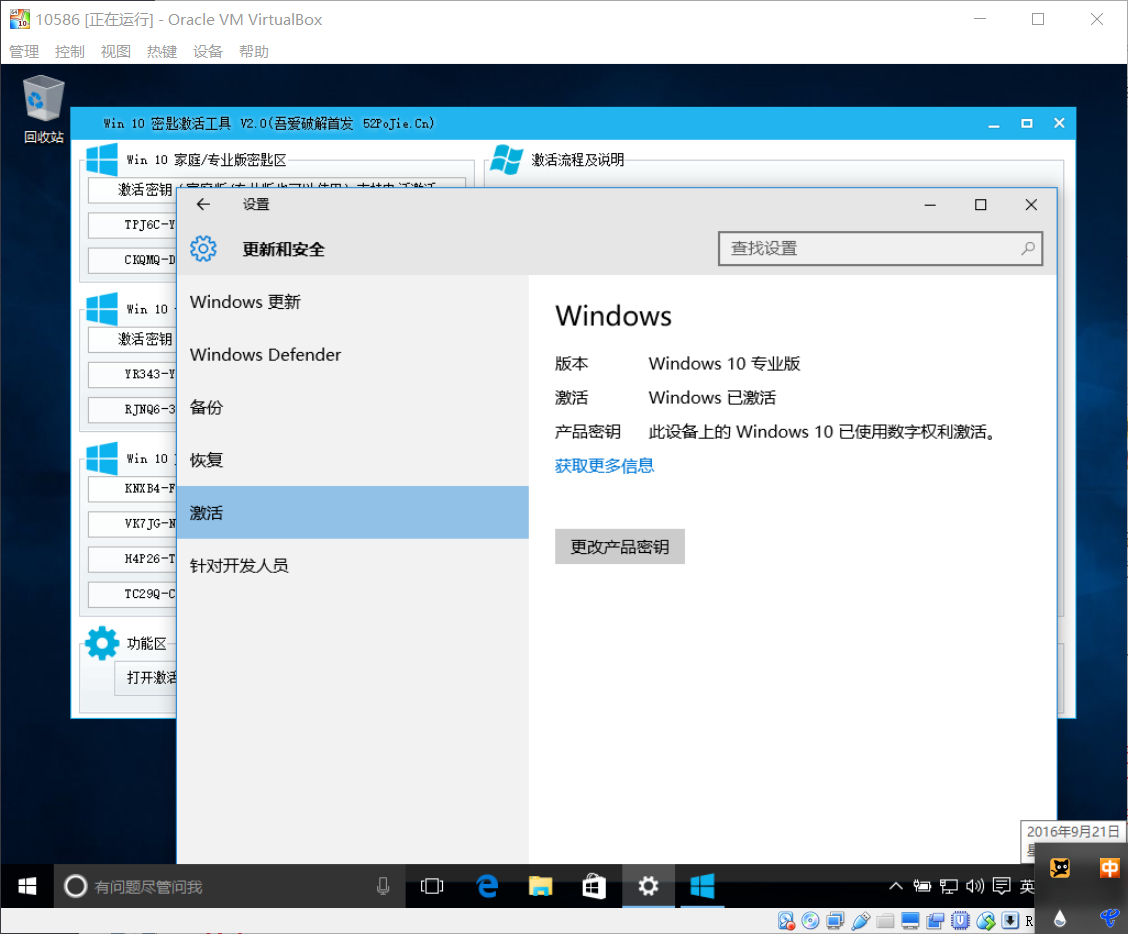The height and width of the screenshot is (934, 1128).
Task: Open Task View on guest taskbar
Action: click(x=432, y=887)
